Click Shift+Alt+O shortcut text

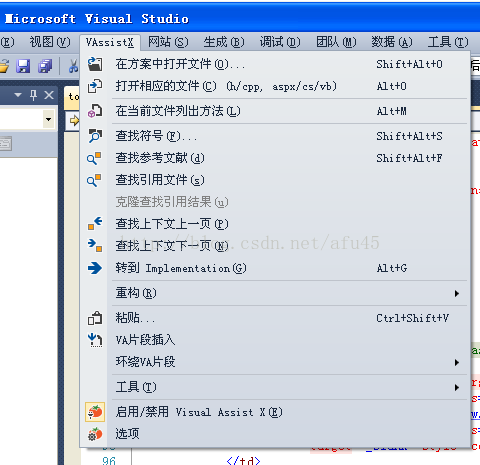(409, 64)
